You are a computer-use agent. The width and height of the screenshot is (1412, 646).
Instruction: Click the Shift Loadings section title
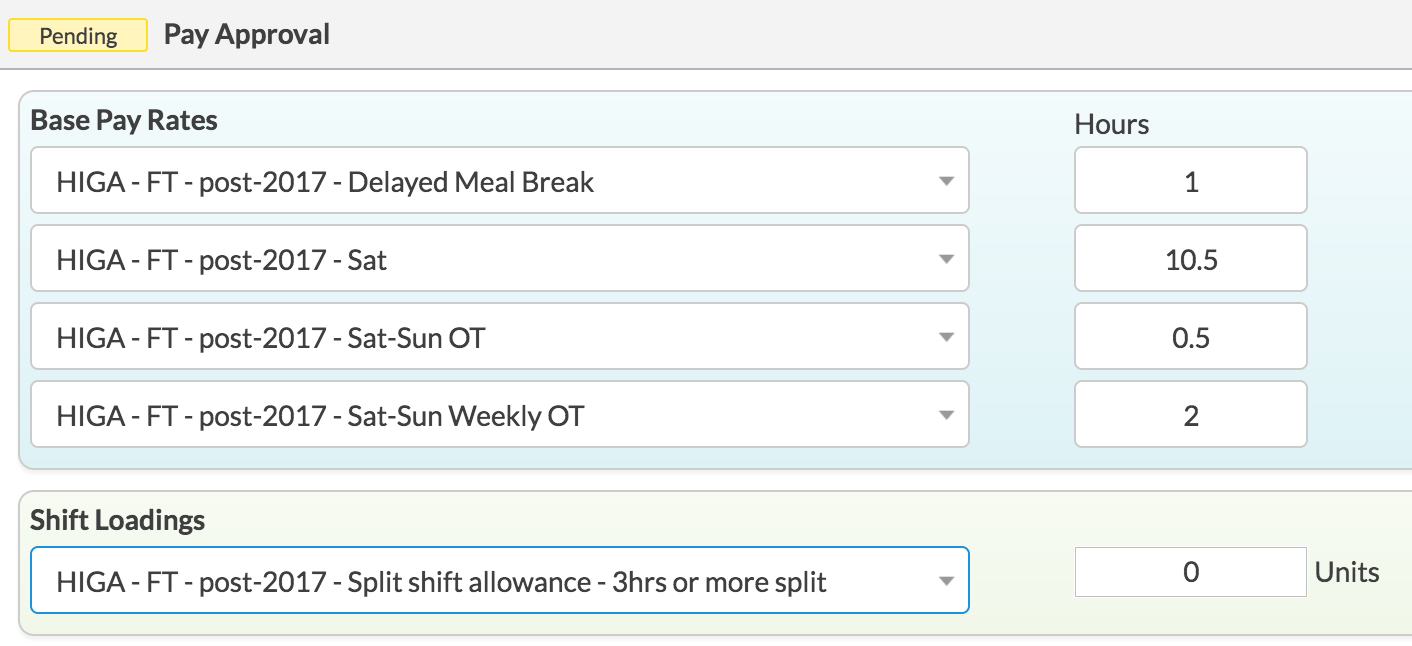[117, 520]
